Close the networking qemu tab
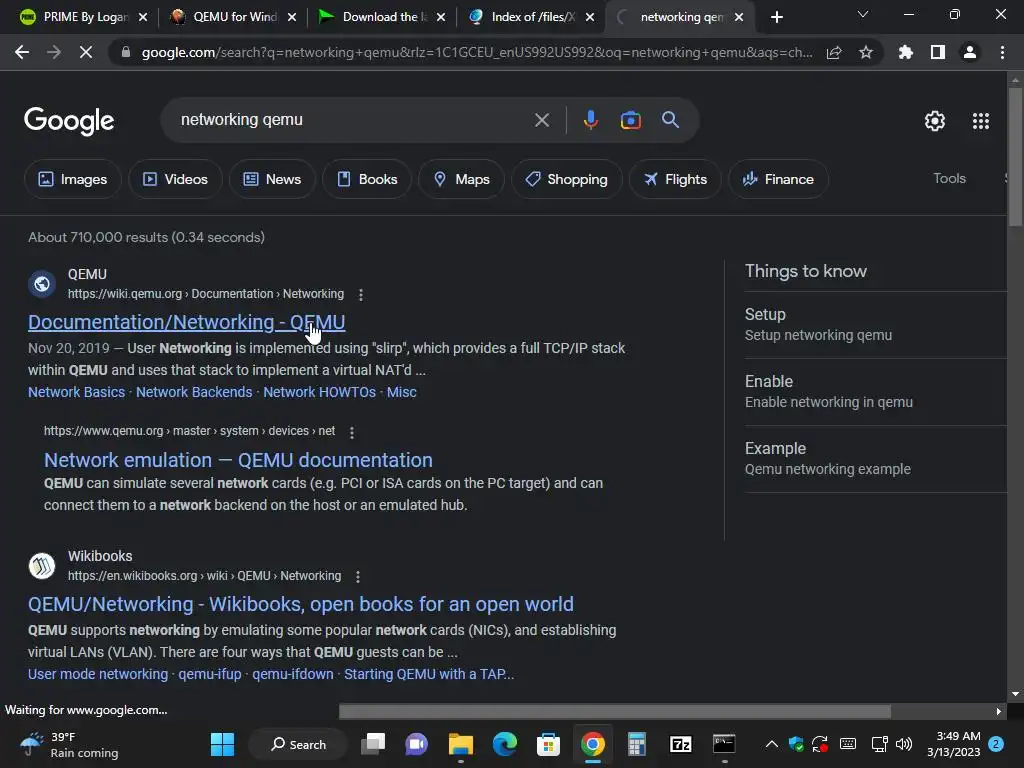Screen dimensions: 1024x768 coord(739,17)
